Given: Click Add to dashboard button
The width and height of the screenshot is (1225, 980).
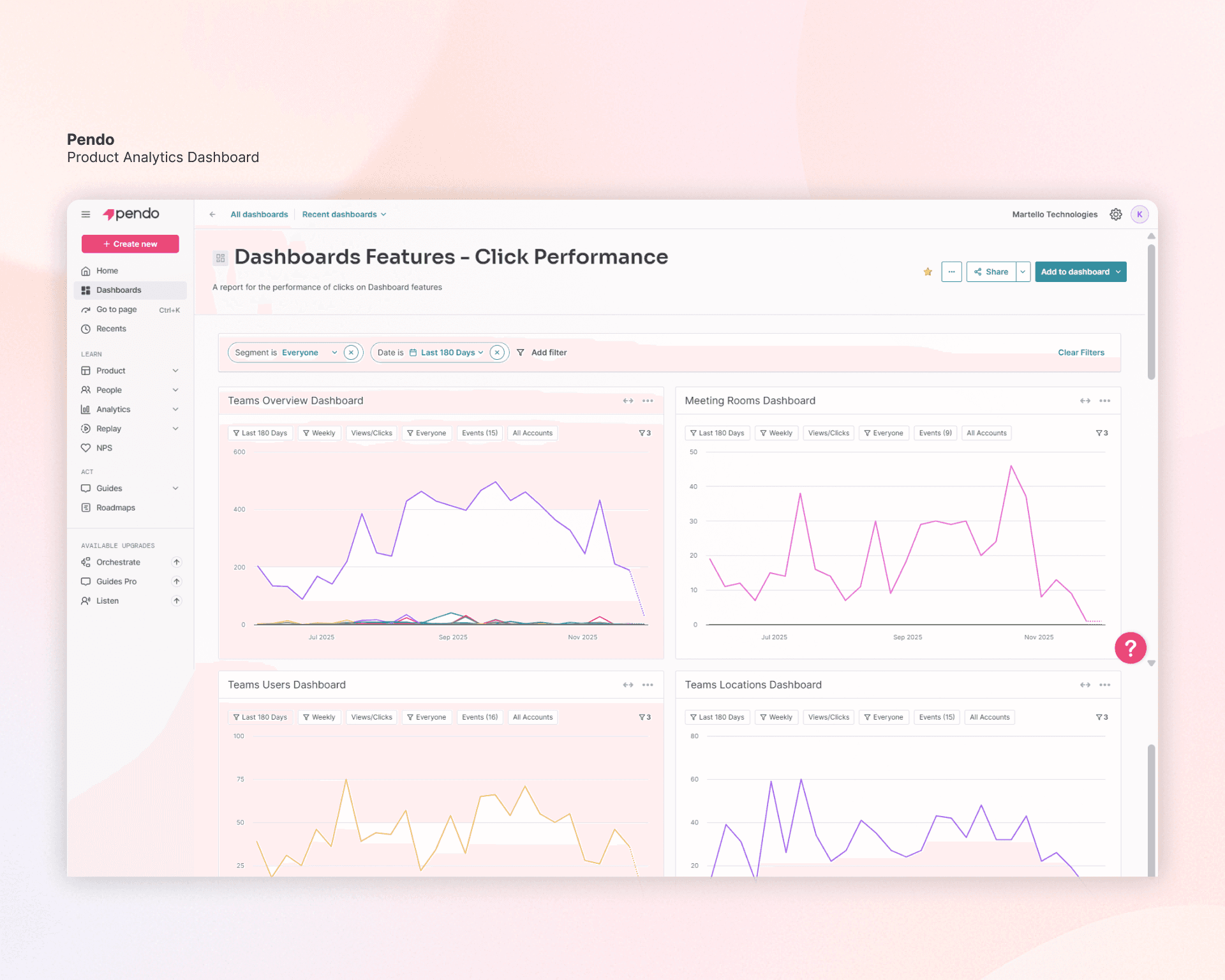Looking at the screenshot, I should click(x=1081, y=272).
